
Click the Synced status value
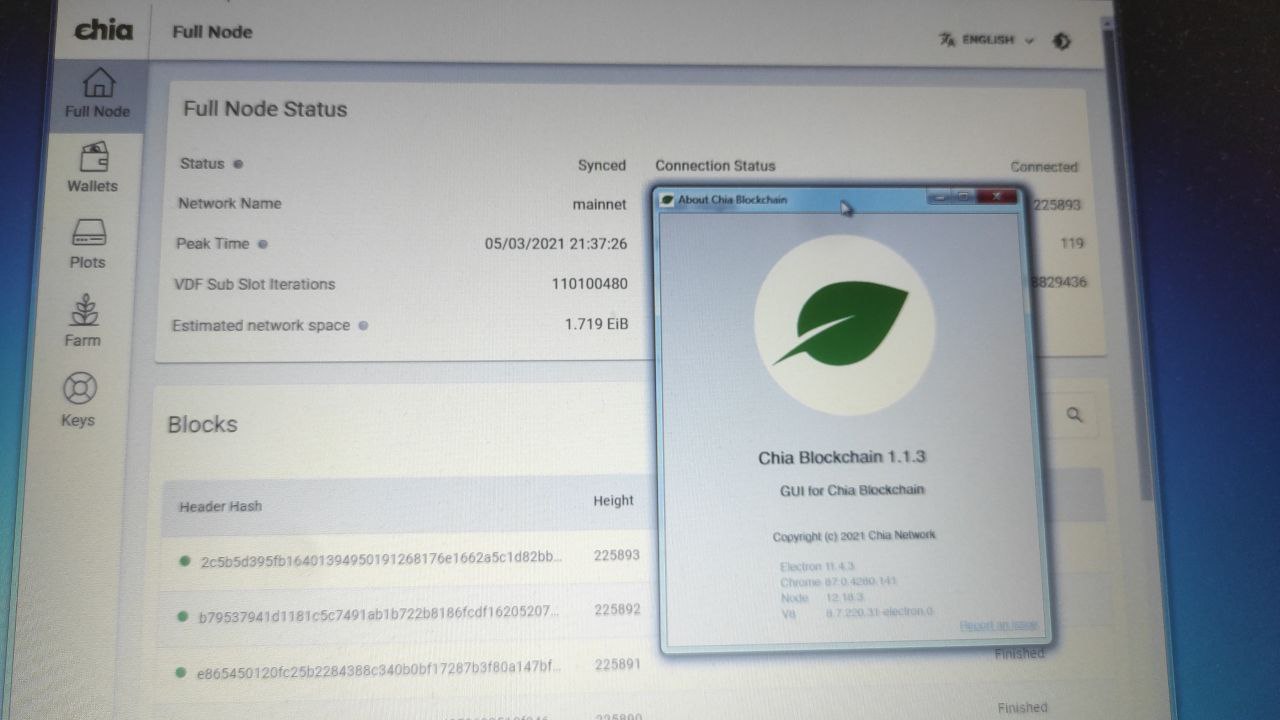pos(602,165)
